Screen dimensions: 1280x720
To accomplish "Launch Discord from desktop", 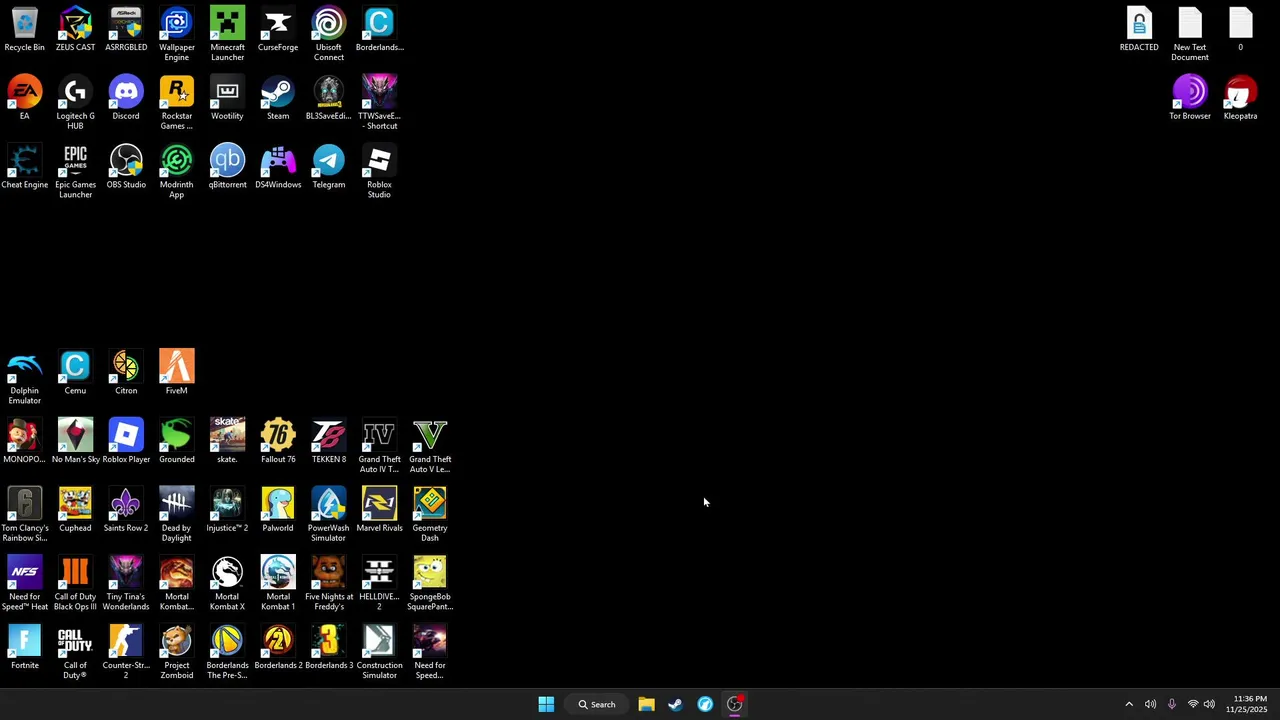I will click(x=126, y=98).
